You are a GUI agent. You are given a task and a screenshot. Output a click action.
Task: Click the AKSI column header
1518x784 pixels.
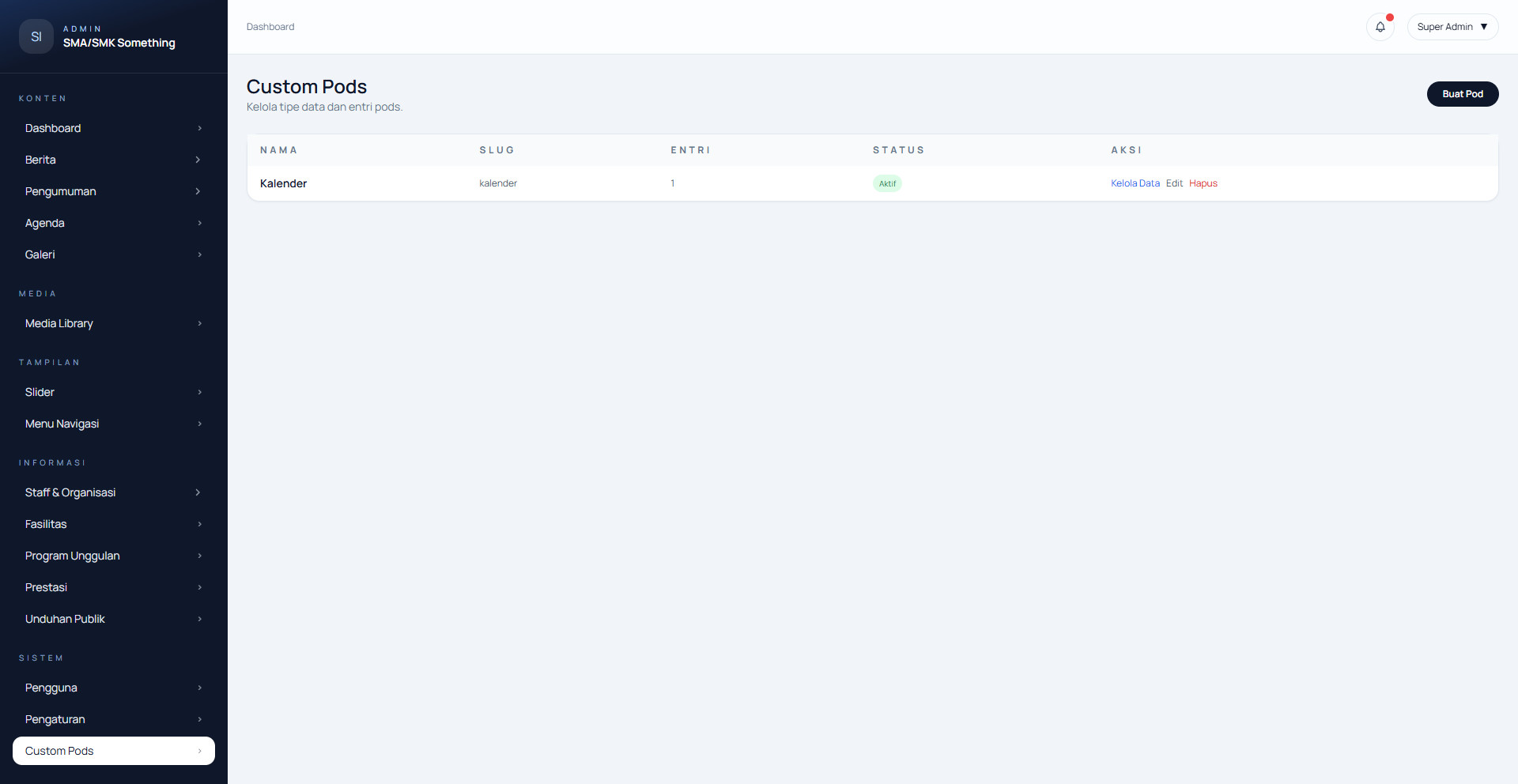pos(1126,150)
